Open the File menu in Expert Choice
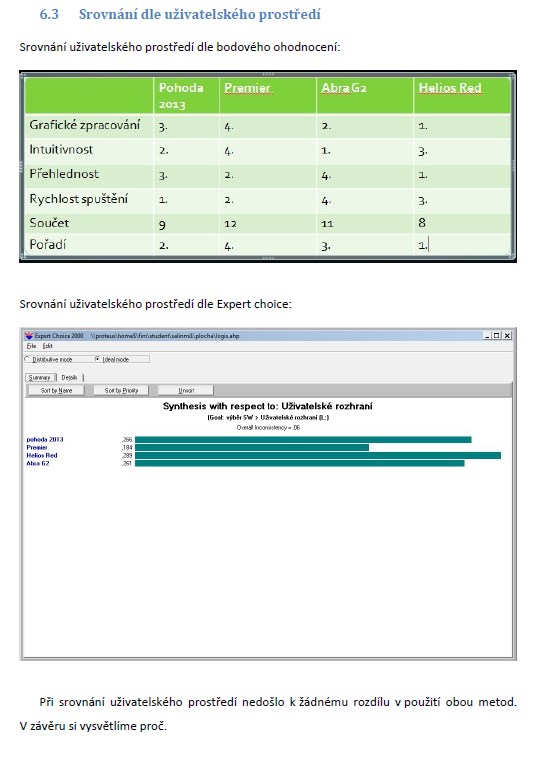538x760 pixels. (x=31, y=346)
